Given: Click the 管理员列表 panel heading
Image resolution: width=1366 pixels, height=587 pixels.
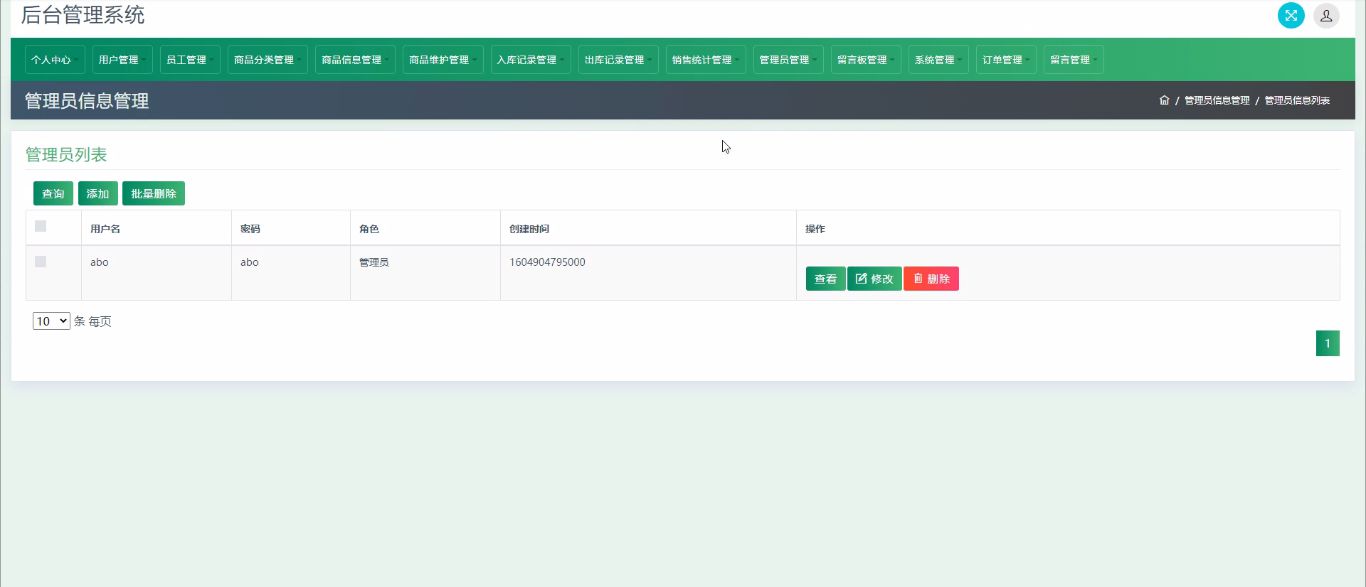Looking at the screenshot, I should (x=66, y=155).
